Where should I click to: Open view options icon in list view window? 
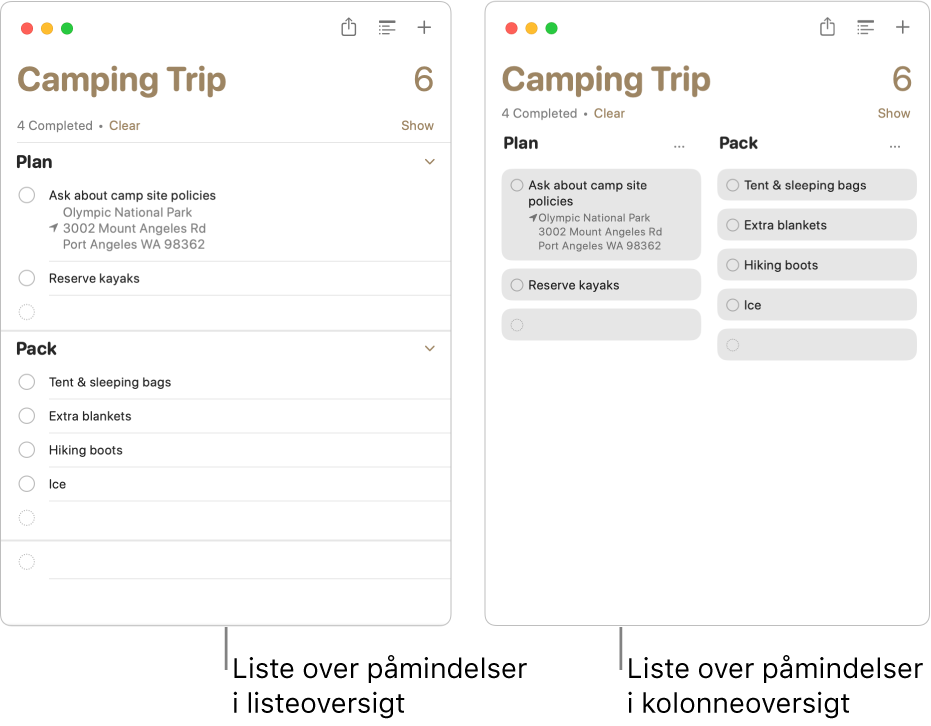click(387, 28)
